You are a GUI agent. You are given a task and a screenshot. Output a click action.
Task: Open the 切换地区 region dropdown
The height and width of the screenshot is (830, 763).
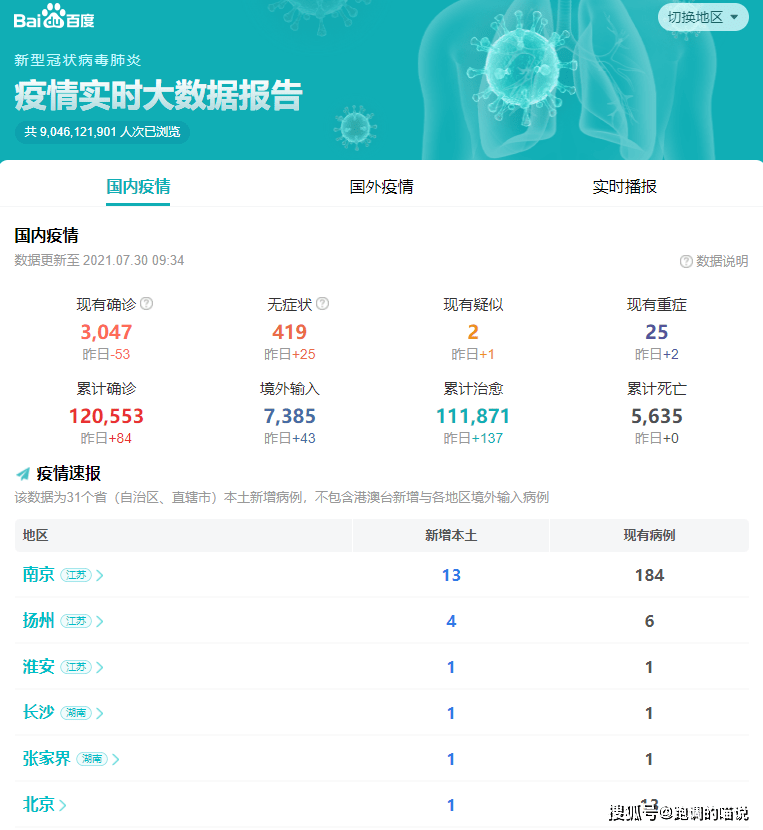tap(702, 17)
